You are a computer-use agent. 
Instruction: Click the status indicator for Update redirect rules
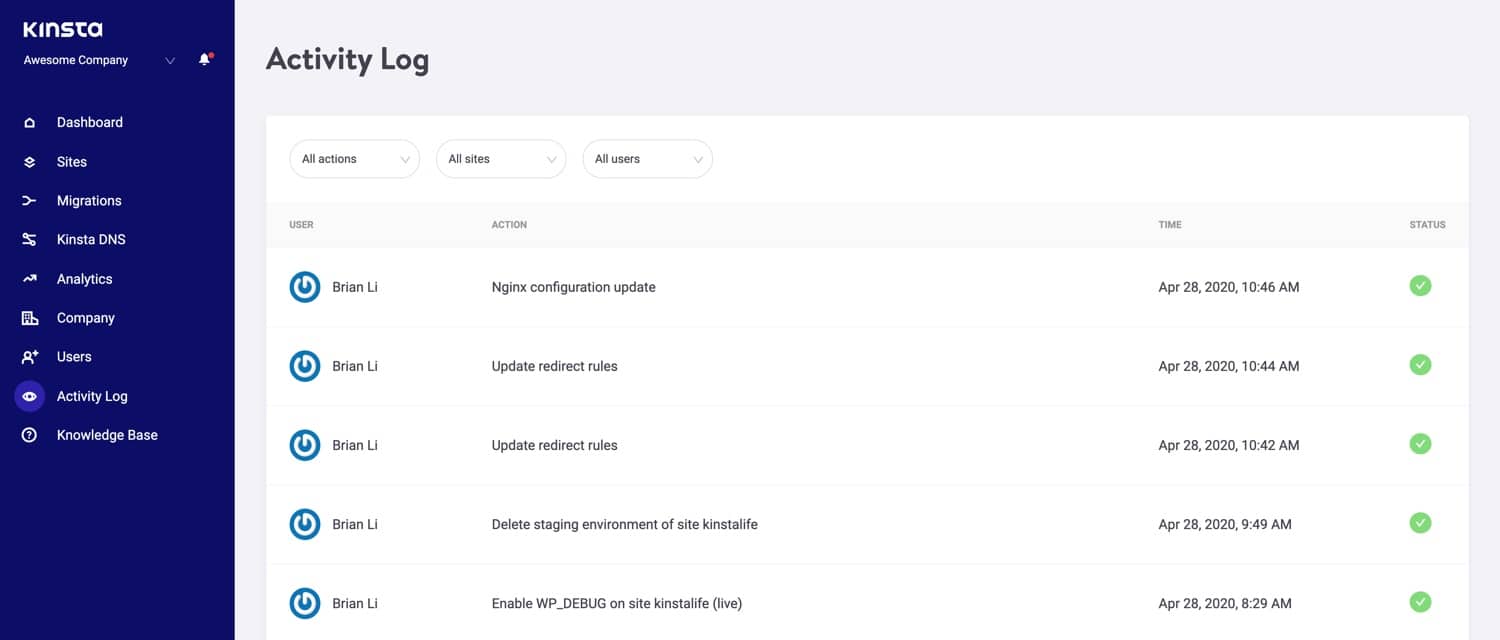tap(1420, 364)
